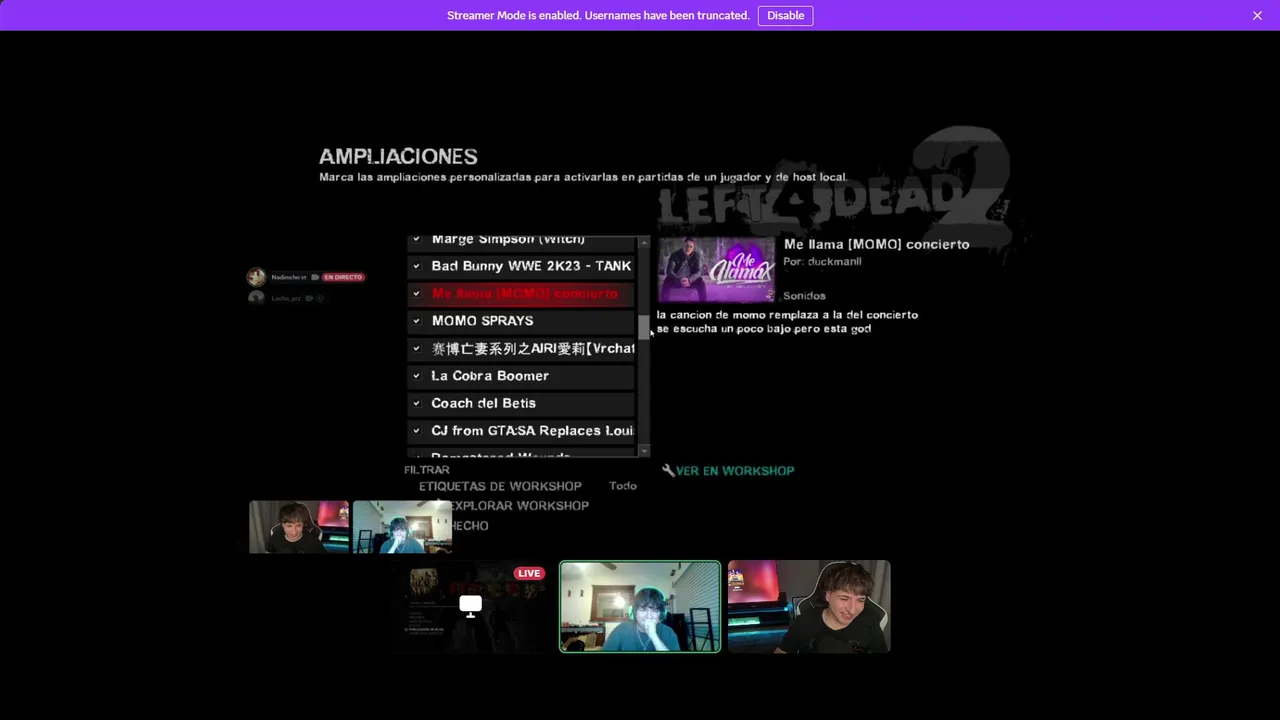Select the green-outlined center webcam tile
The height and width of the screenshot is (720, 1280).
[640, 606]
